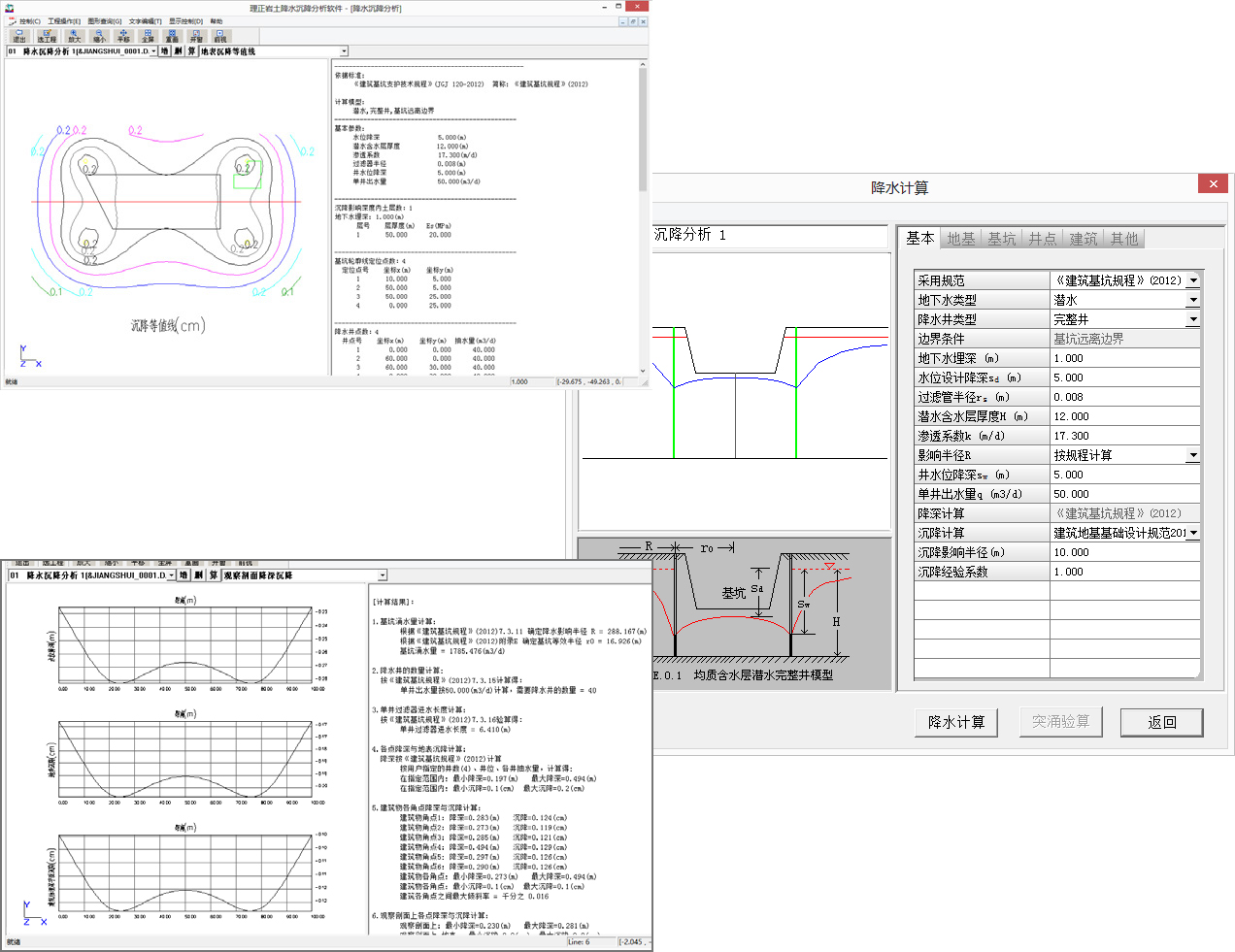Click the 开窗 (Window Zoom) toolbar icon
Image resolution: width=1235 pixels, height=952 pixels.
pos(196,36)
